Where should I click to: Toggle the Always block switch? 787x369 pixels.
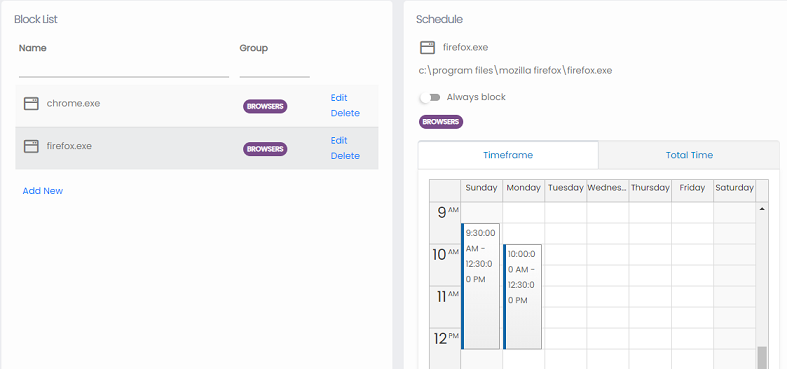pyautogui.click(x=430, y=97)
